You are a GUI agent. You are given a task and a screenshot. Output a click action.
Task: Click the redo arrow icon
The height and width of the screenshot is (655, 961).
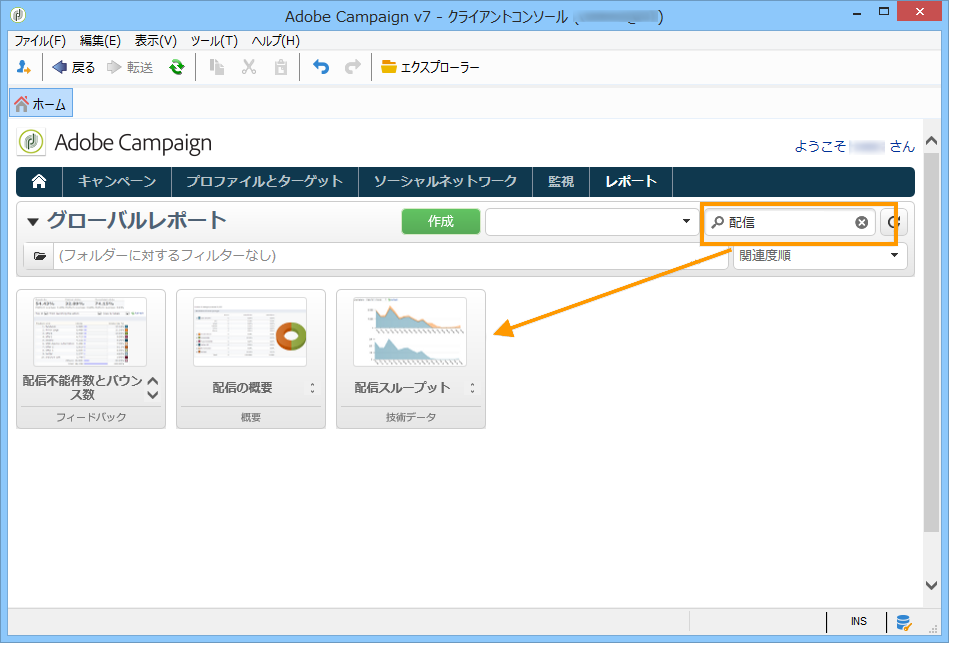352,67
